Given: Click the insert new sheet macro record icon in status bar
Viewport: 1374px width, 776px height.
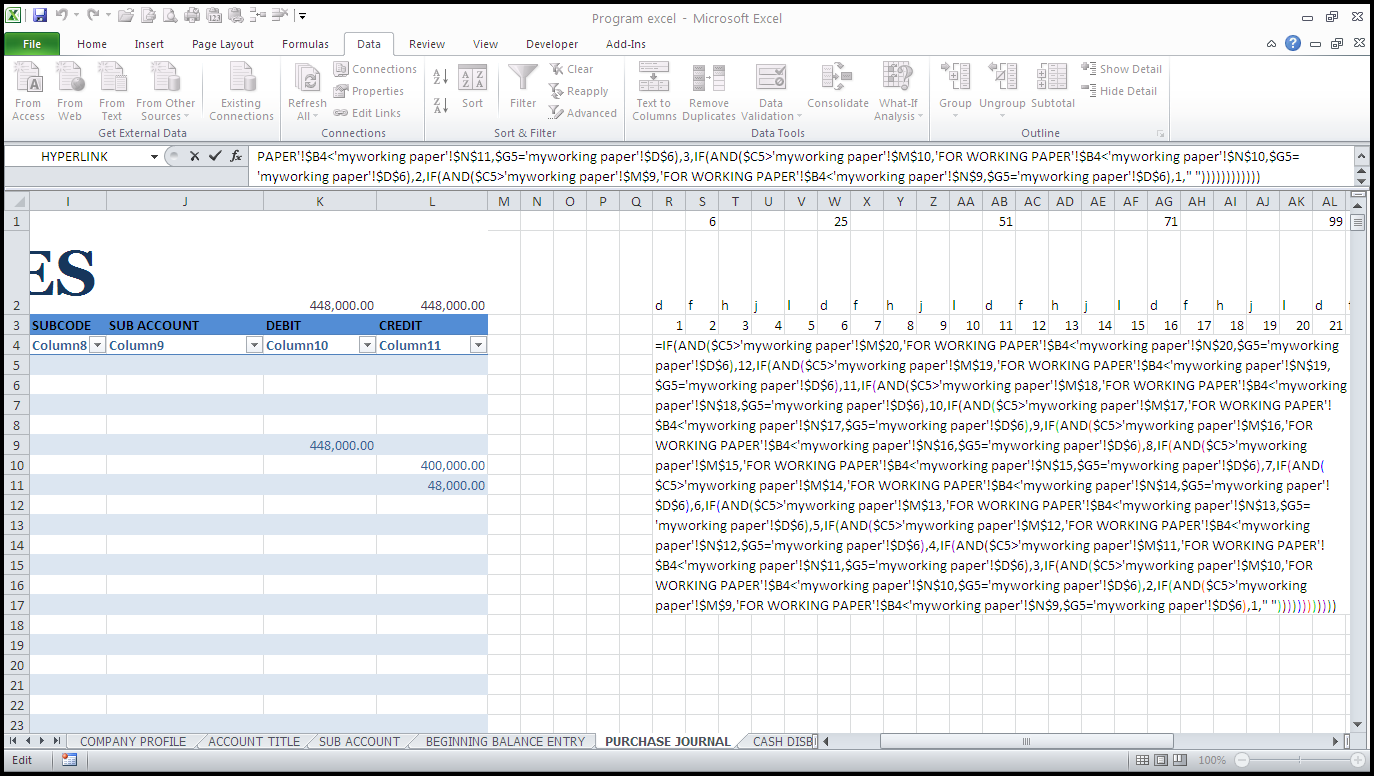Looking at the screenshot, I should (x=69, y=760).
